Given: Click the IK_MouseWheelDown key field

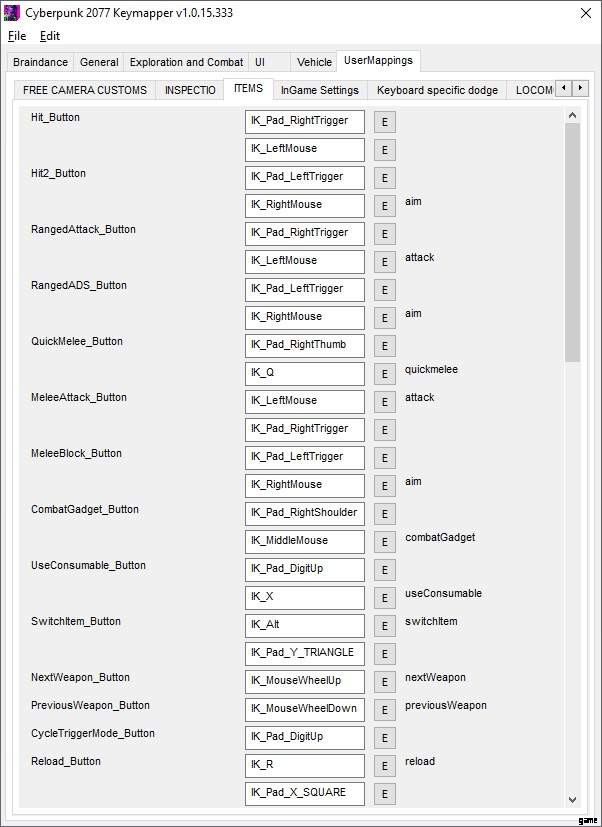Looking at the screenshot, I should tap(305, 709).
